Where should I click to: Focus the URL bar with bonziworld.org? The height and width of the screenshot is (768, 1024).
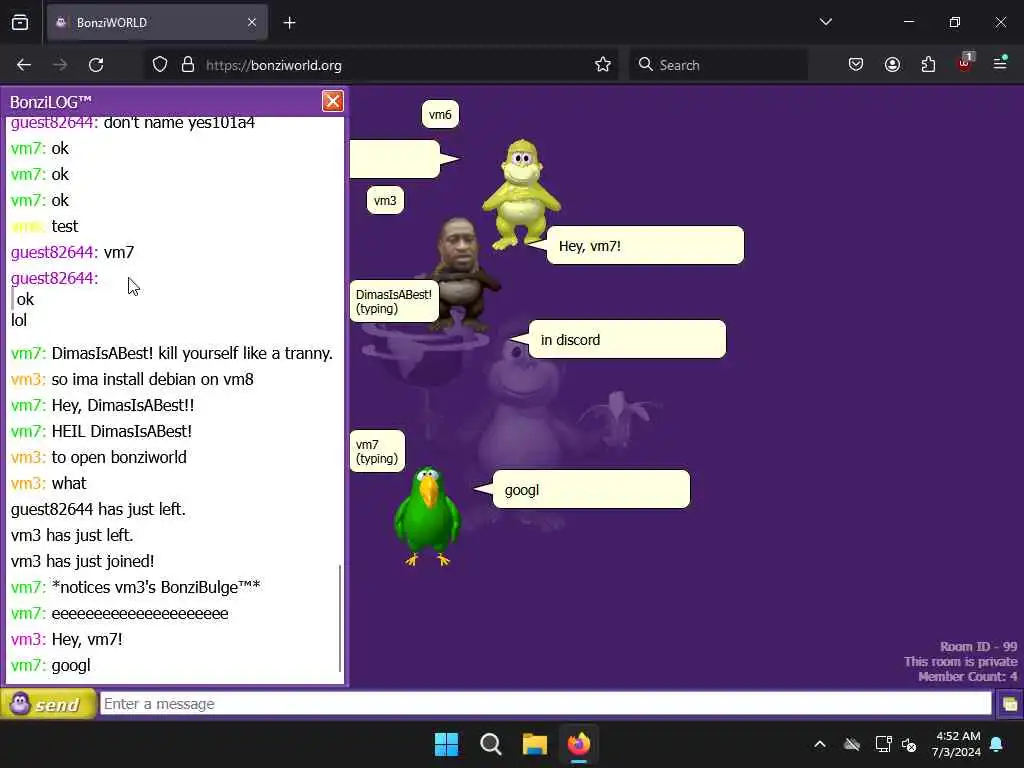click(379, 65)
